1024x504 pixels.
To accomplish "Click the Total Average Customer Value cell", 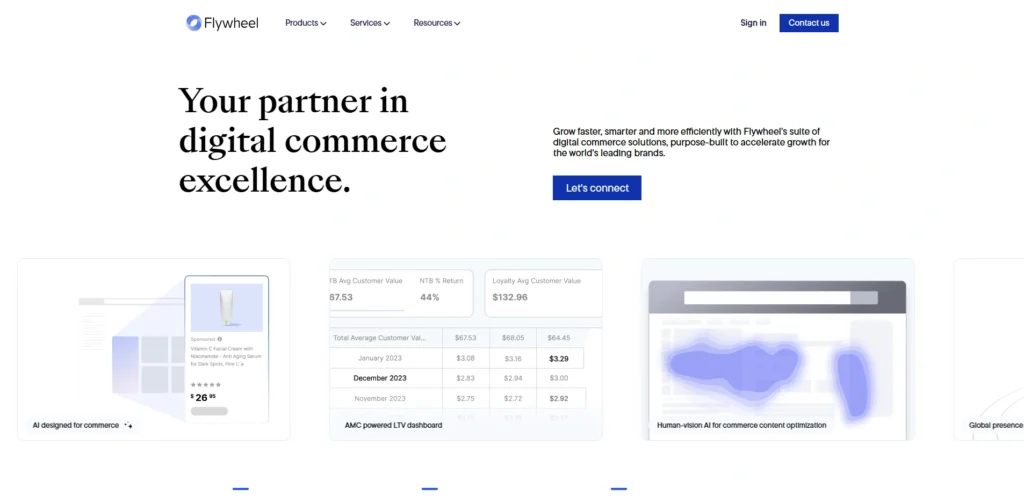I will point(379,338).
